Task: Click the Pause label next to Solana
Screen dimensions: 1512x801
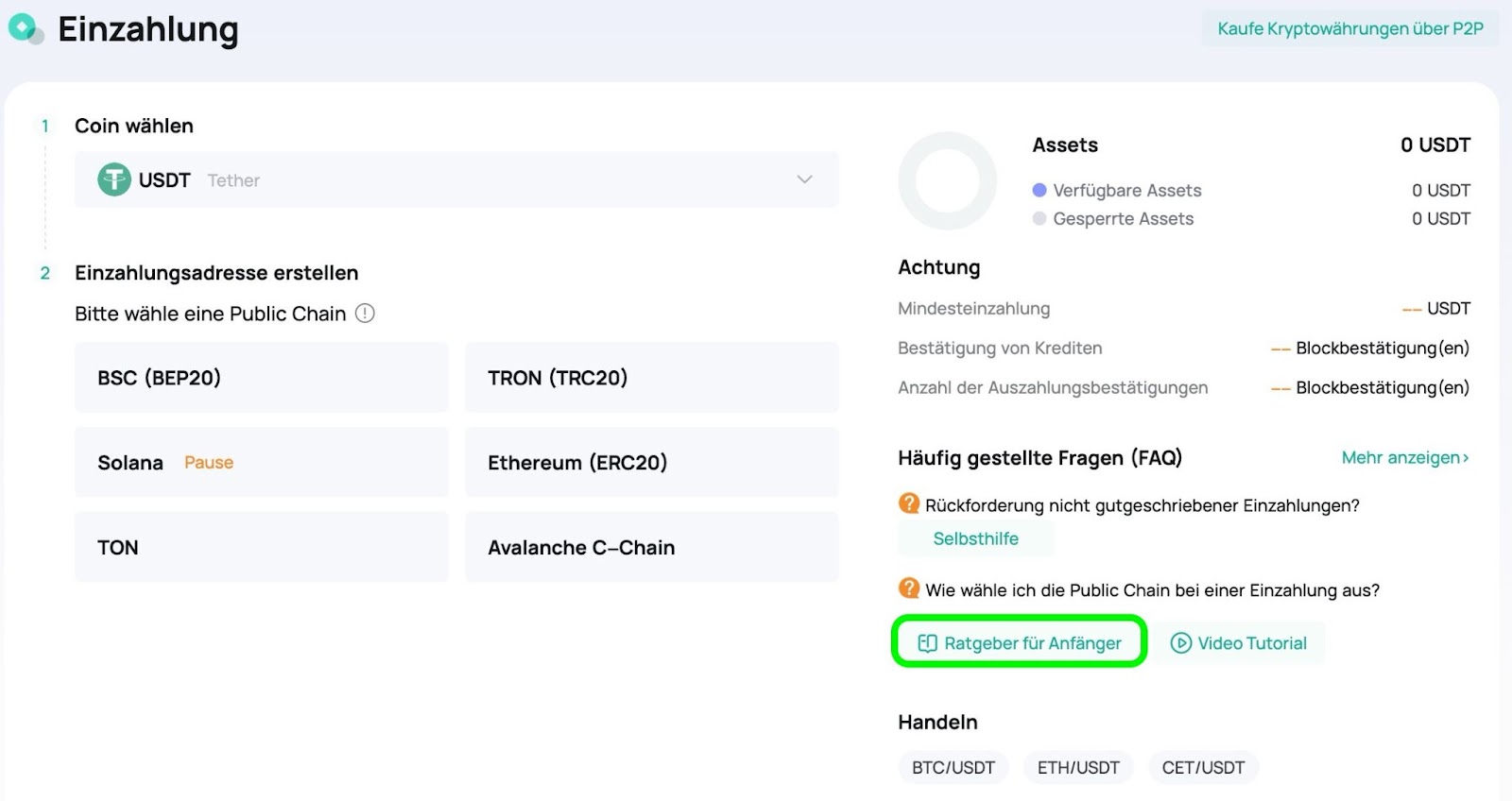Action: pos(209,463)
